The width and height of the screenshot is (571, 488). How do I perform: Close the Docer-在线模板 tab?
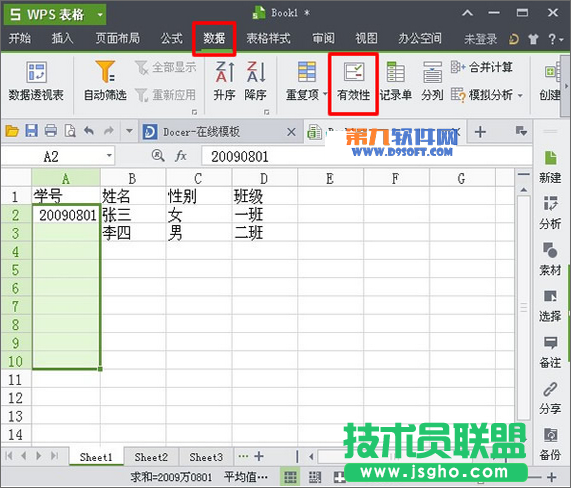coord(291,132)
